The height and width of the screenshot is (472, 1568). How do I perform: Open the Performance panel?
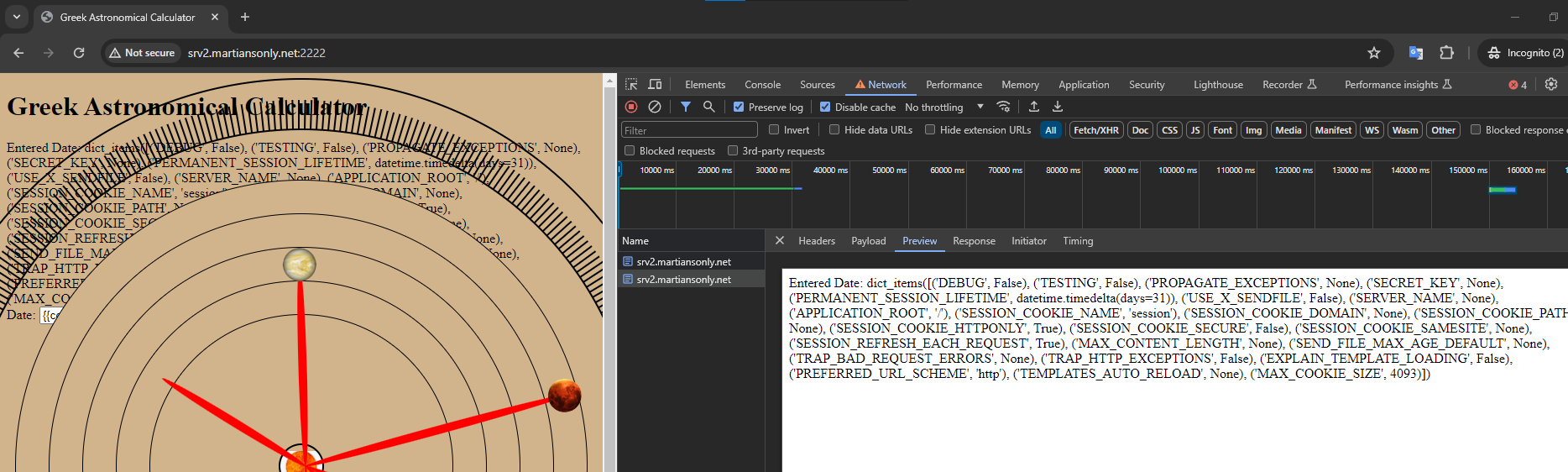point(954,85)
